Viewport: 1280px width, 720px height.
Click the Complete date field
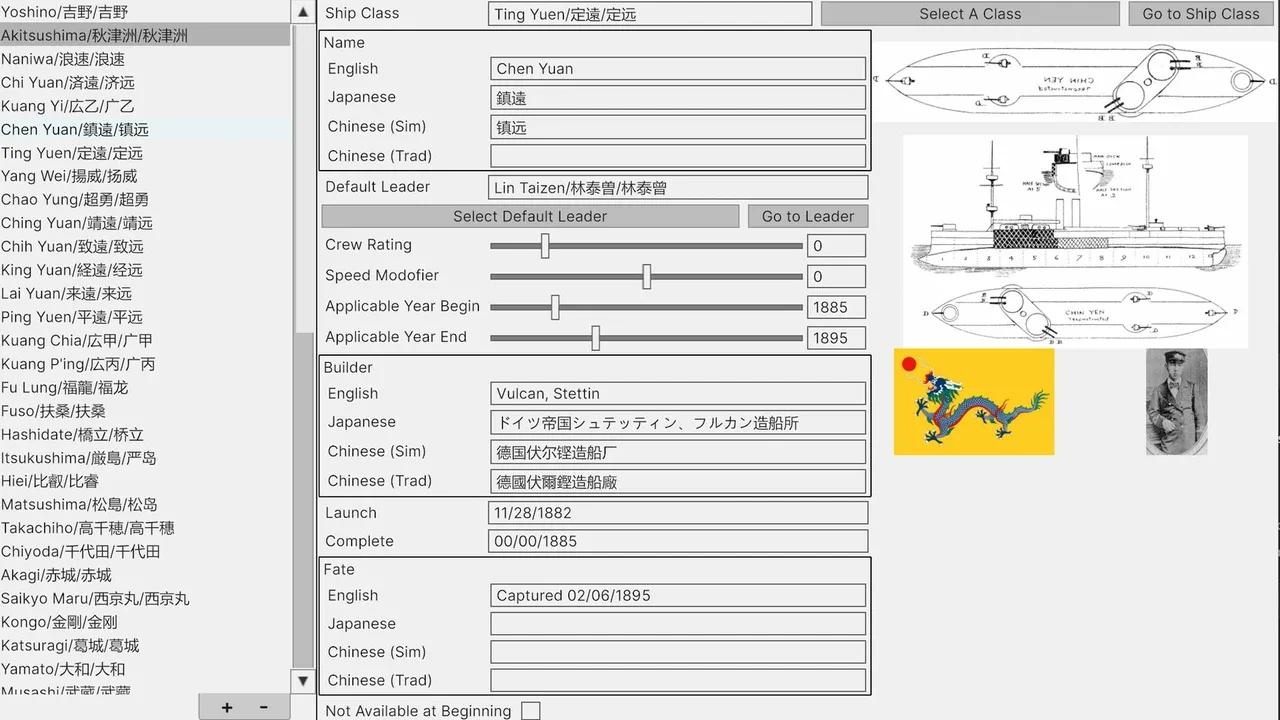click(678, 541)
